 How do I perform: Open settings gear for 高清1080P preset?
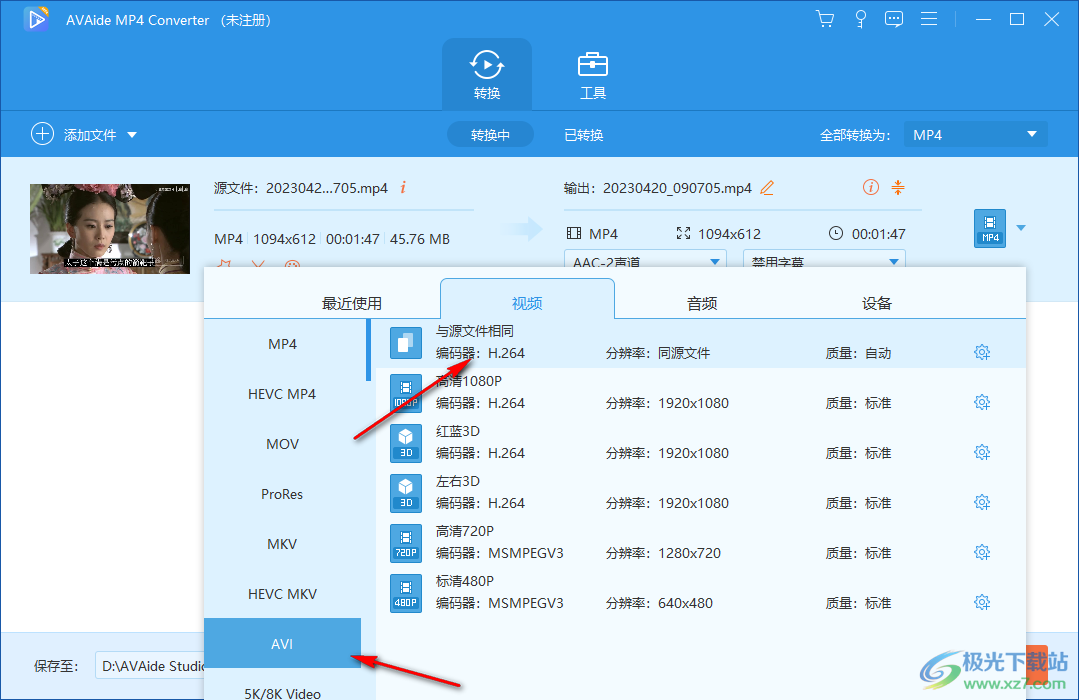click(982, 402)
